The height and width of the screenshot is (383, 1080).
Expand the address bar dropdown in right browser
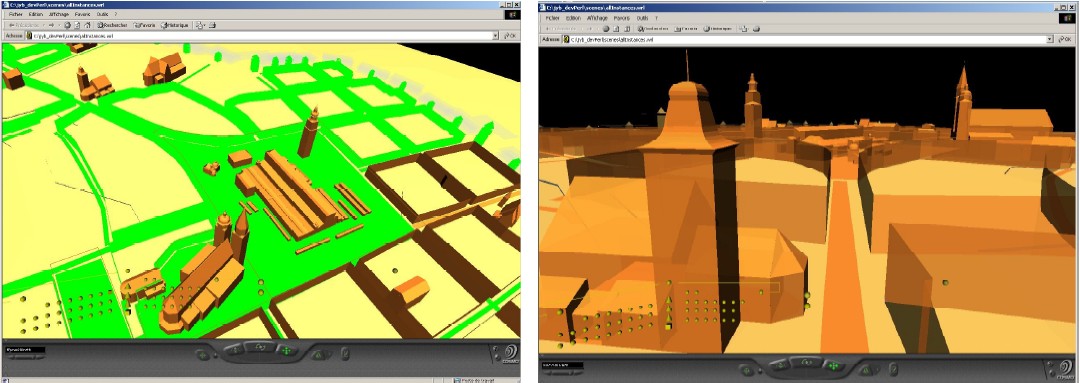(x=1050, y=40)
